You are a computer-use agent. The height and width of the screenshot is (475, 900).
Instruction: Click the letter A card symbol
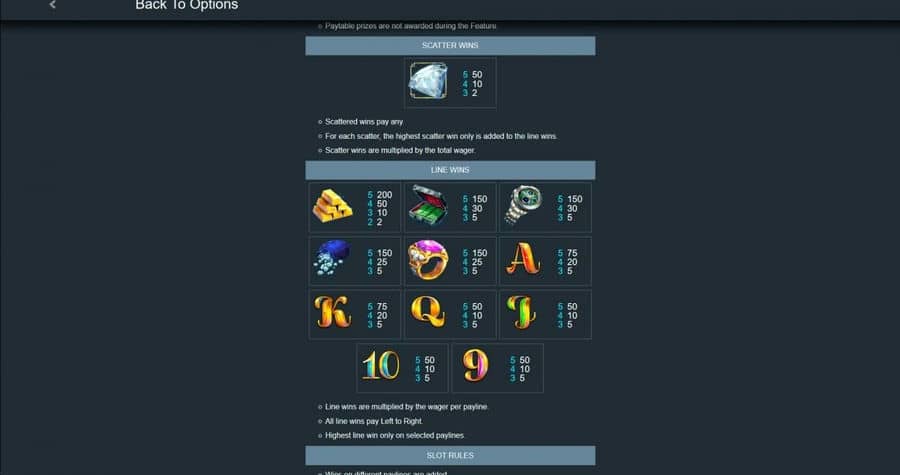click(523, 259)
